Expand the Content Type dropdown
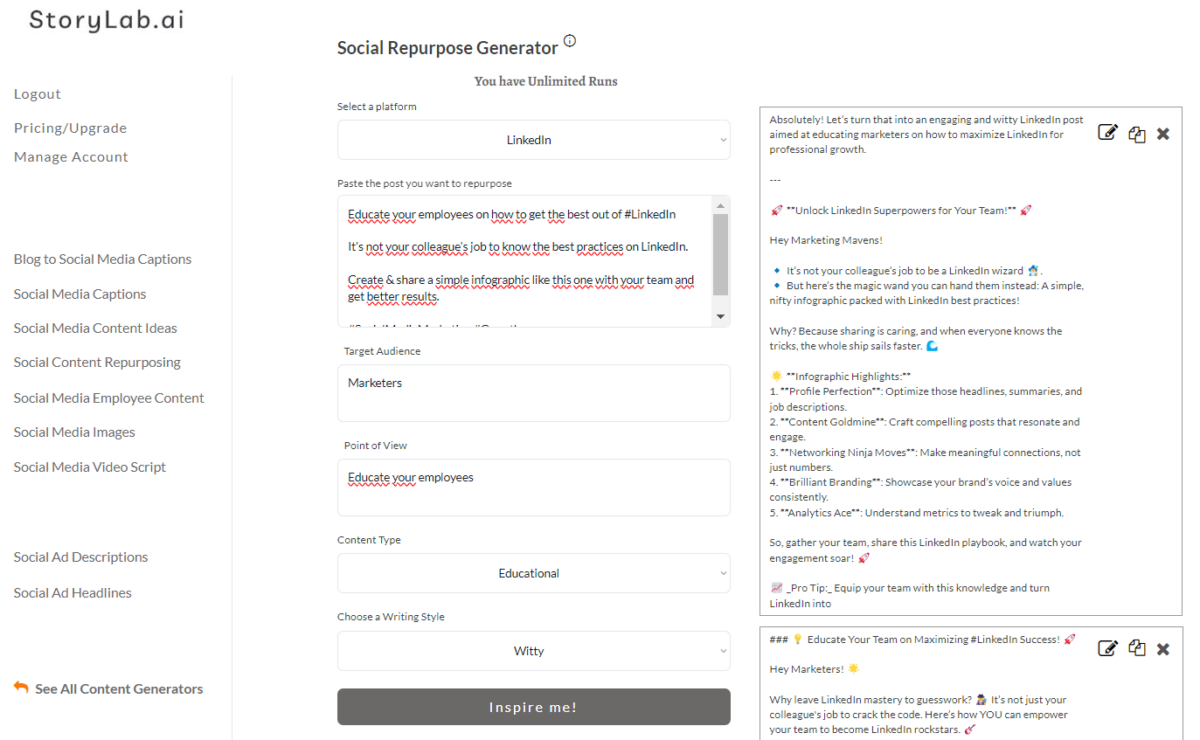Viewport: 1200px width, 740px height. (533, 573)
